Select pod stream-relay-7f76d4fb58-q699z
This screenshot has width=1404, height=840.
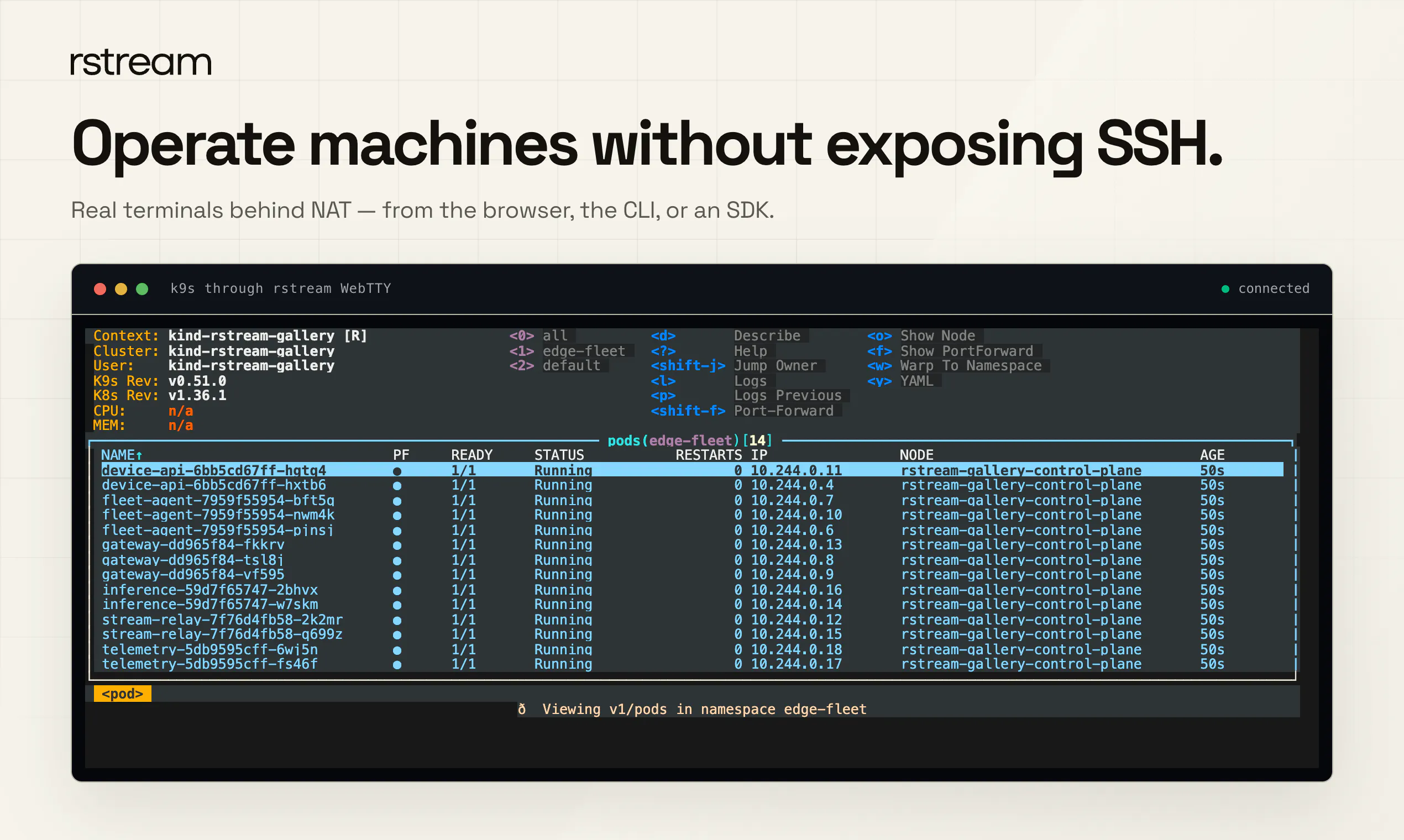tap(692, 634)
